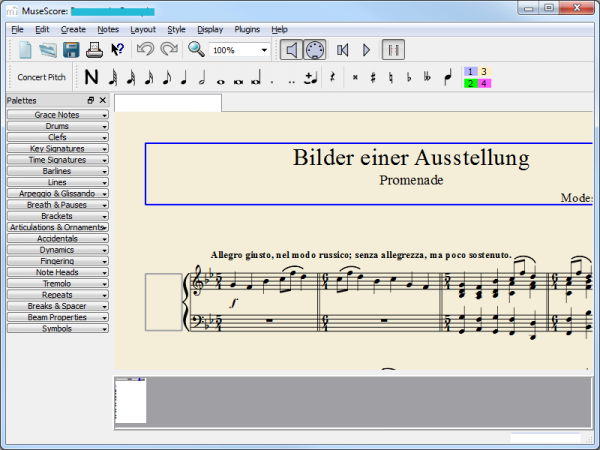Screen dimensions: 600x450
Task: Expand the Drums palette
Action: 58,126
